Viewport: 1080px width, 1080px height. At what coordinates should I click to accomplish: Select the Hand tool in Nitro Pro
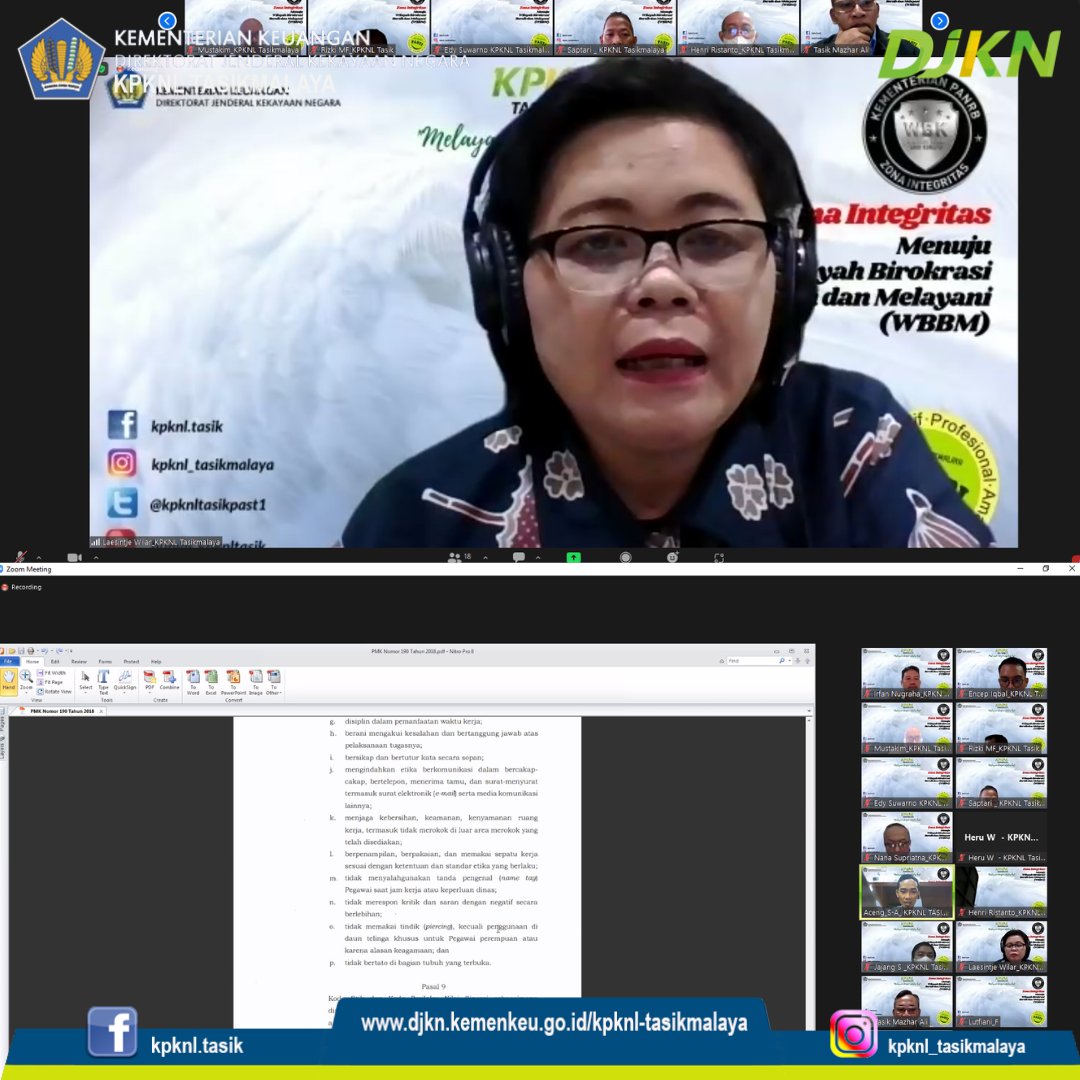(x=8, y=681)
